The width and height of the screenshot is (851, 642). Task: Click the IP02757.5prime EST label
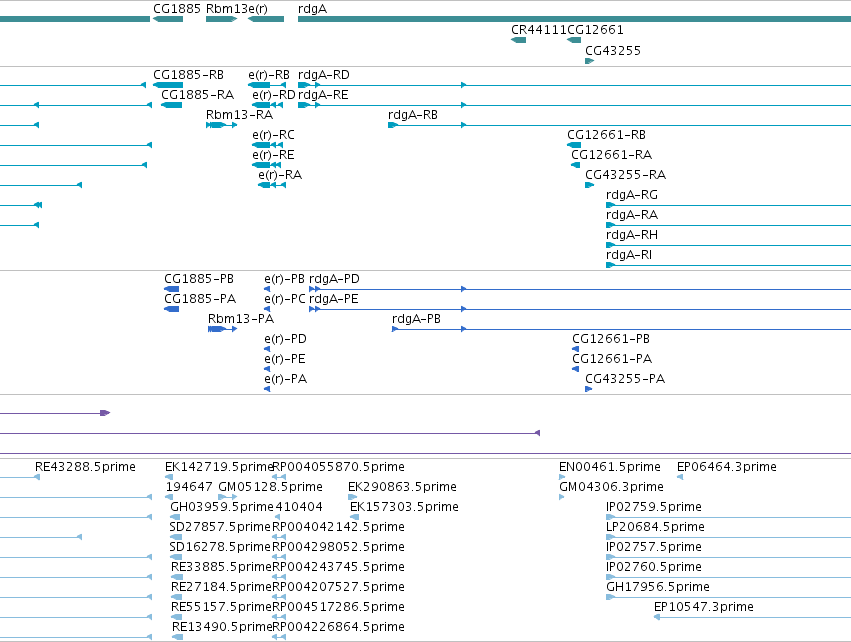(654, 547)
